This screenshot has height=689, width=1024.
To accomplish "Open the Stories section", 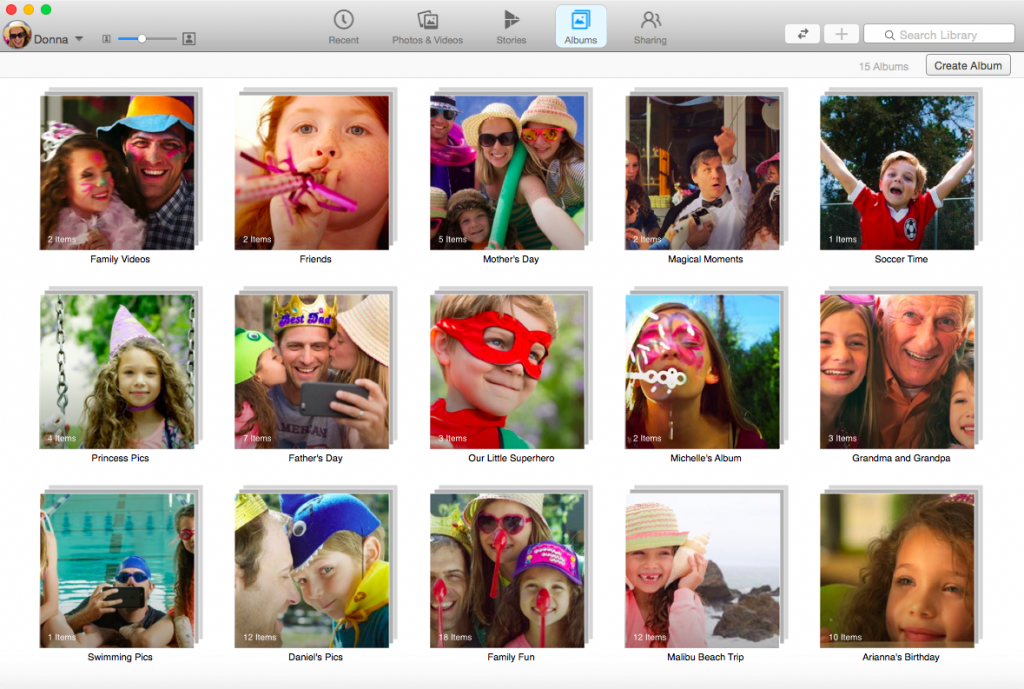I will (x=511, y=26).
